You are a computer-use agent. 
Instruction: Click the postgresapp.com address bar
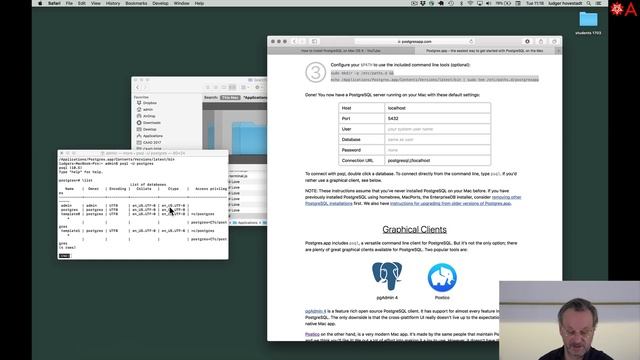[x=414, y=42]
